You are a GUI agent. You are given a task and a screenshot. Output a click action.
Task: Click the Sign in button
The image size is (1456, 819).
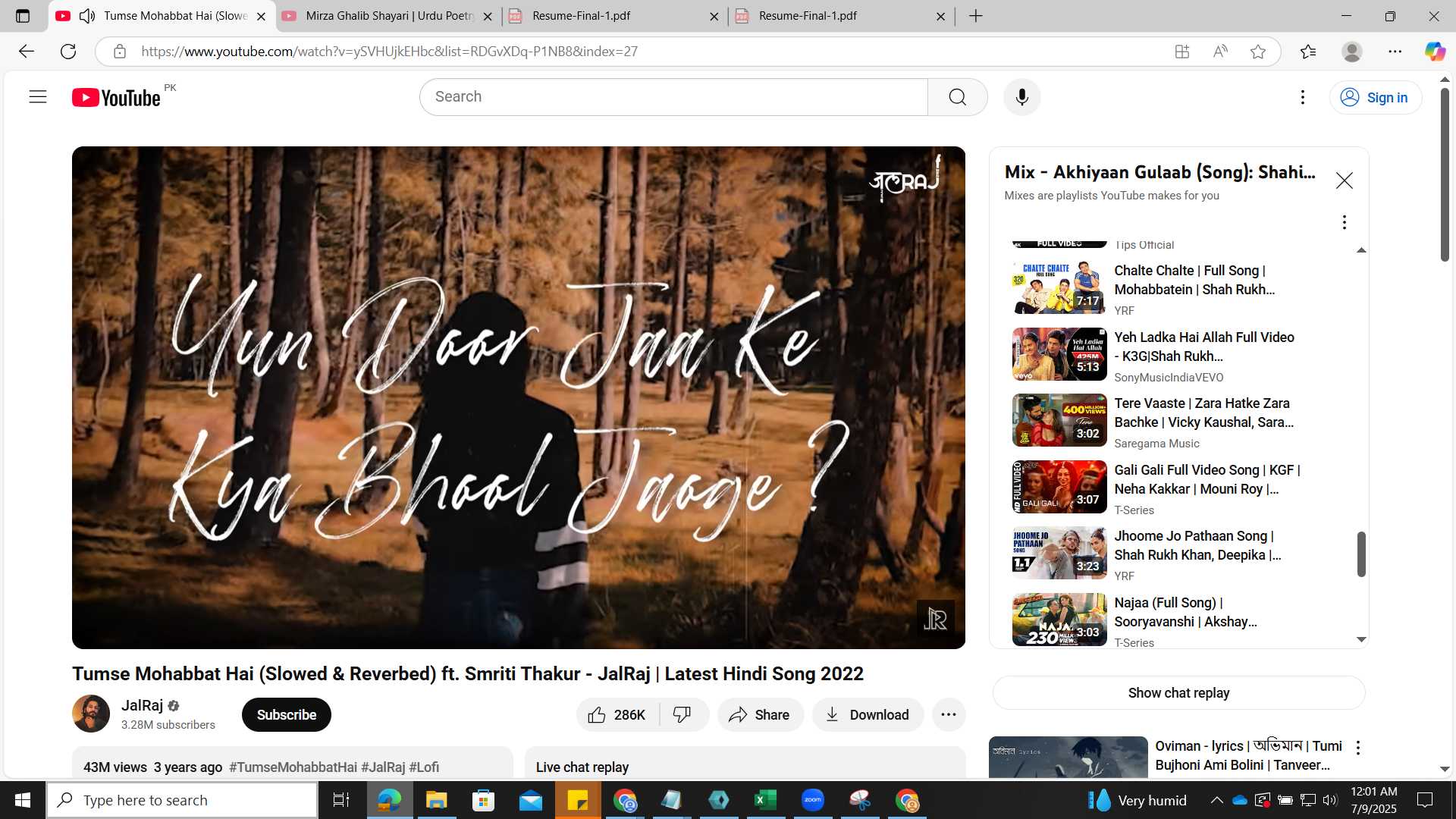pos(1375,97)
